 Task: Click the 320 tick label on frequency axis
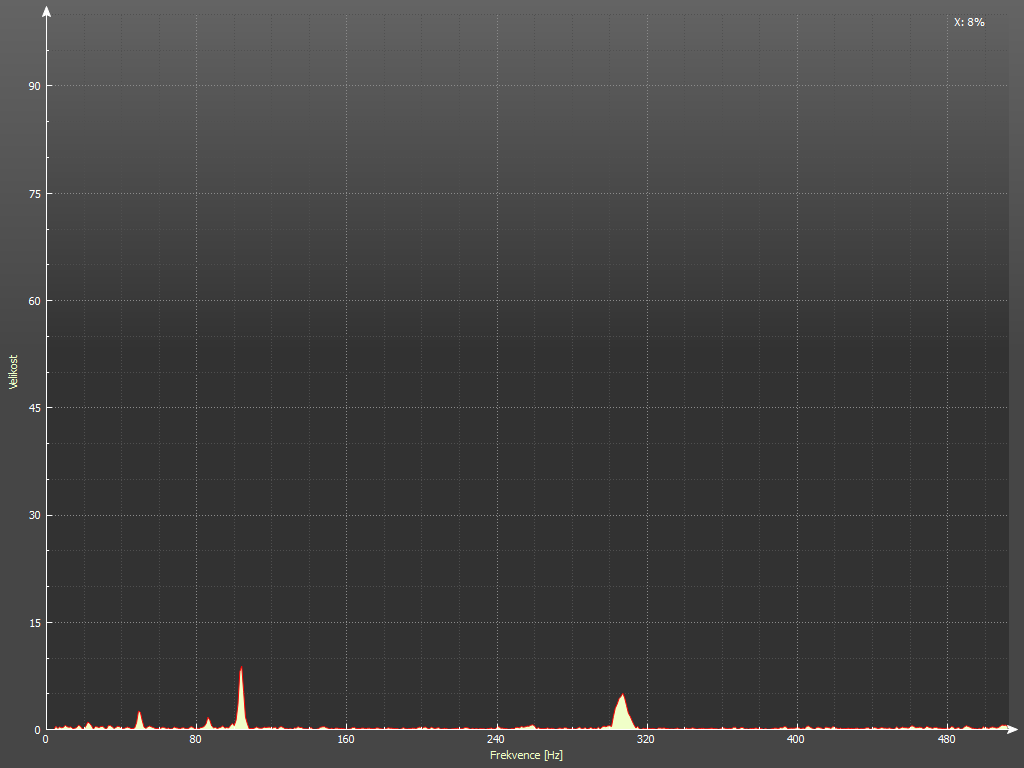646,740
